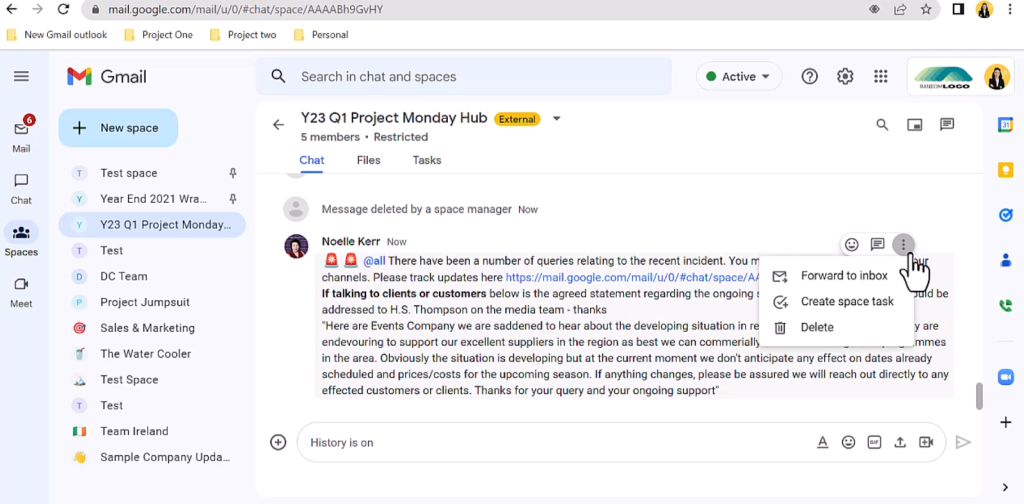Screen dimensions: 1024x504
Task: Open the Google apps grid
Action: coord(880,76)
